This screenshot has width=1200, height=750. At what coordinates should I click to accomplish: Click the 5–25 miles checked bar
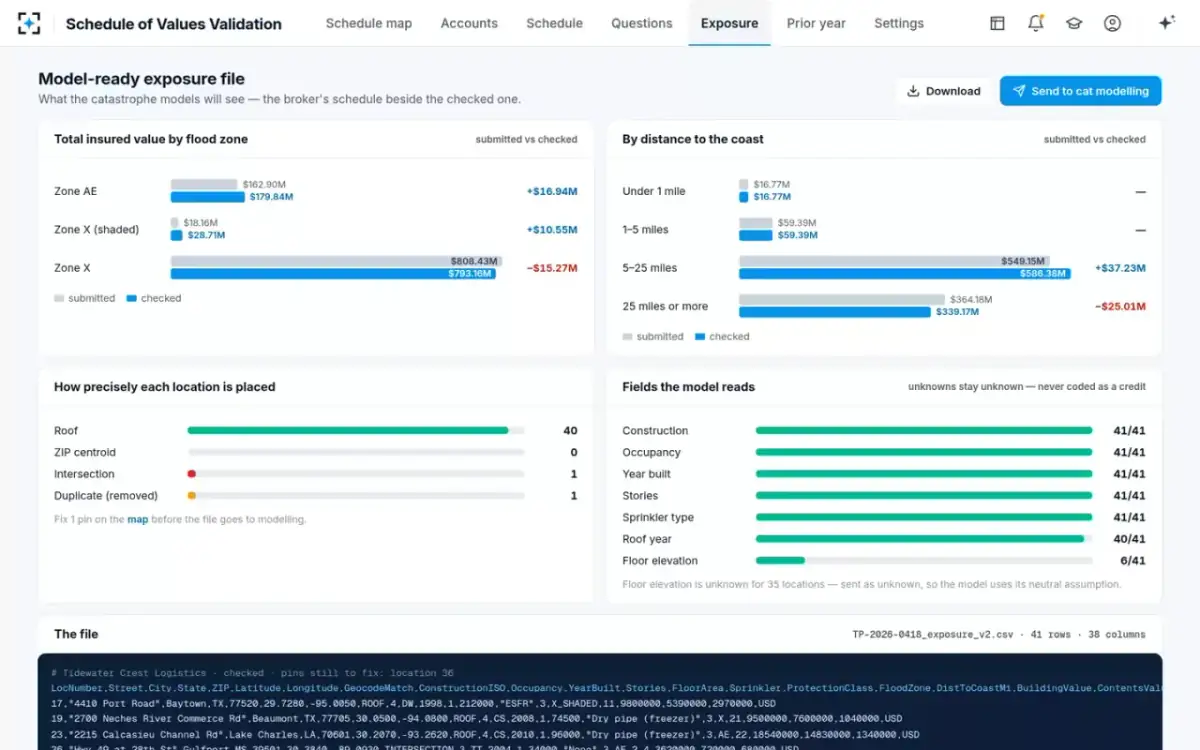point(905,273)
